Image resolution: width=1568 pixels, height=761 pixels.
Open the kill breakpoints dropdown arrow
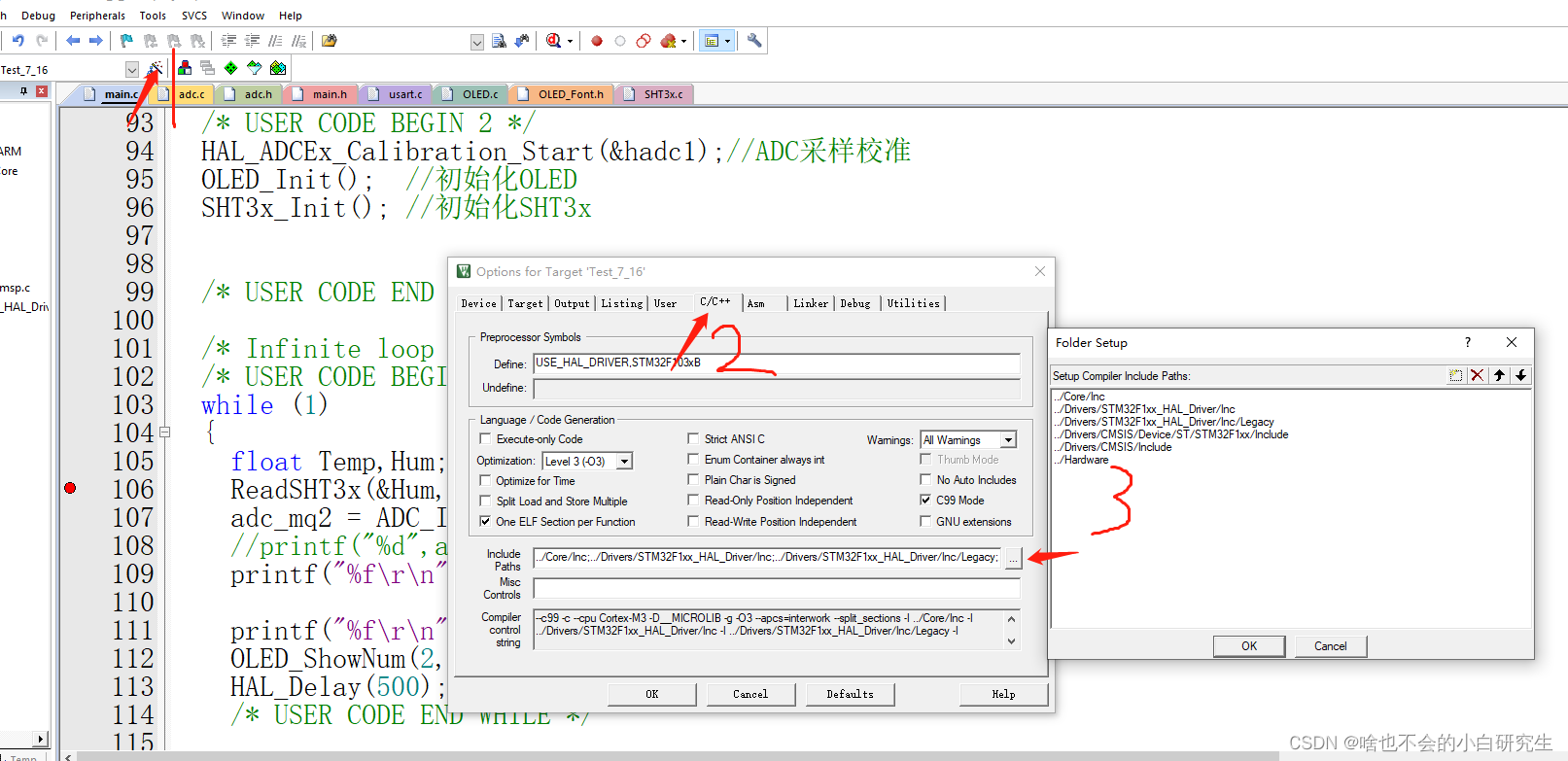pyautogui.click(x=683, y=41)
